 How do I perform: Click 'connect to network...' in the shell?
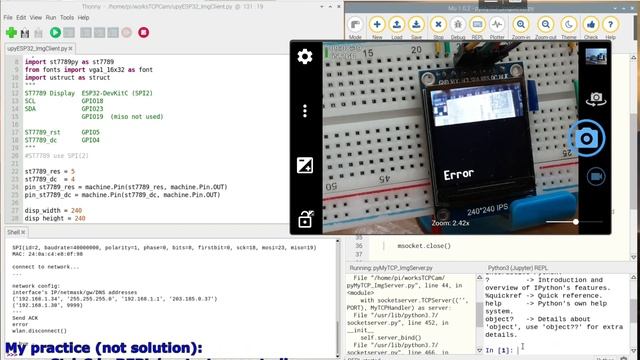46,267
